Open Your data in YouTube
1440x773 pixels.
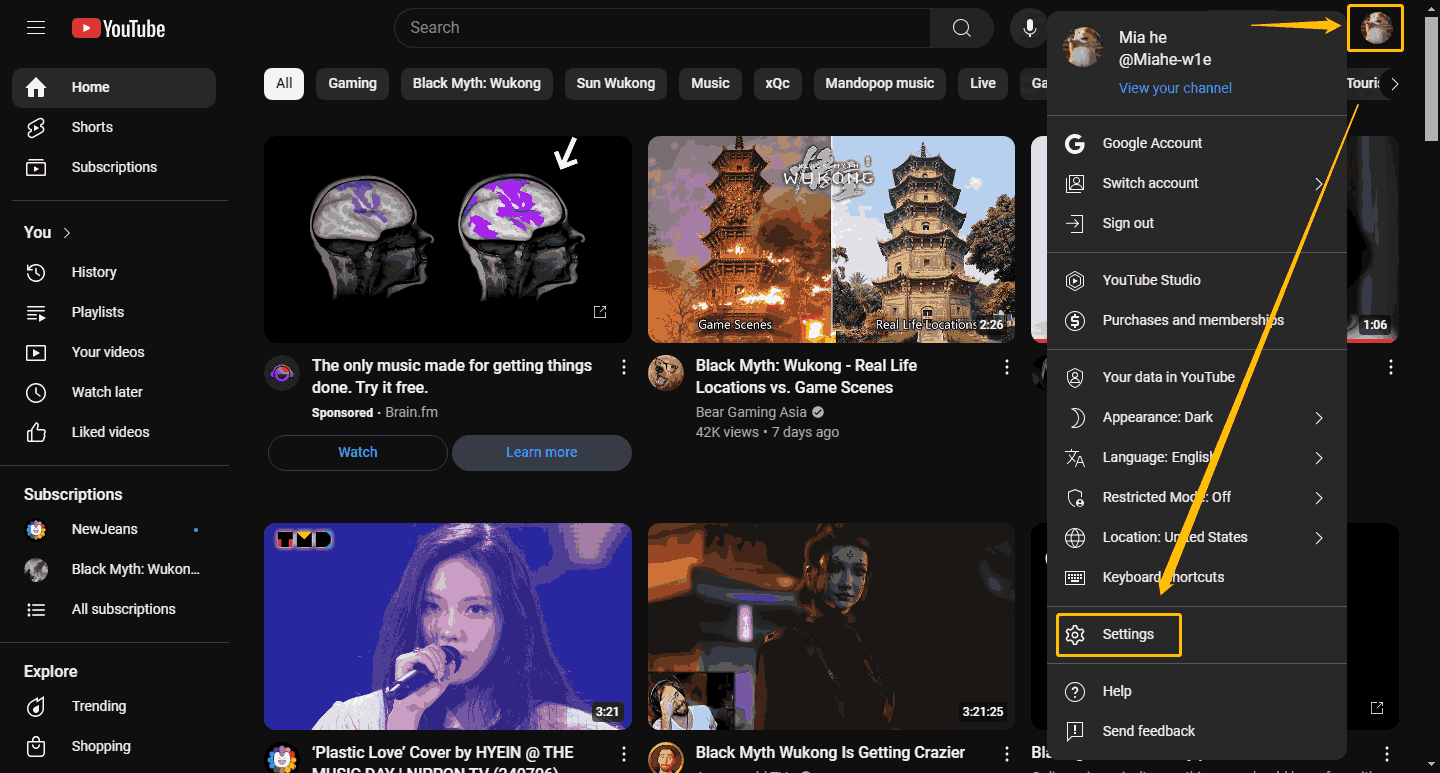click(x=1197, y=377)
